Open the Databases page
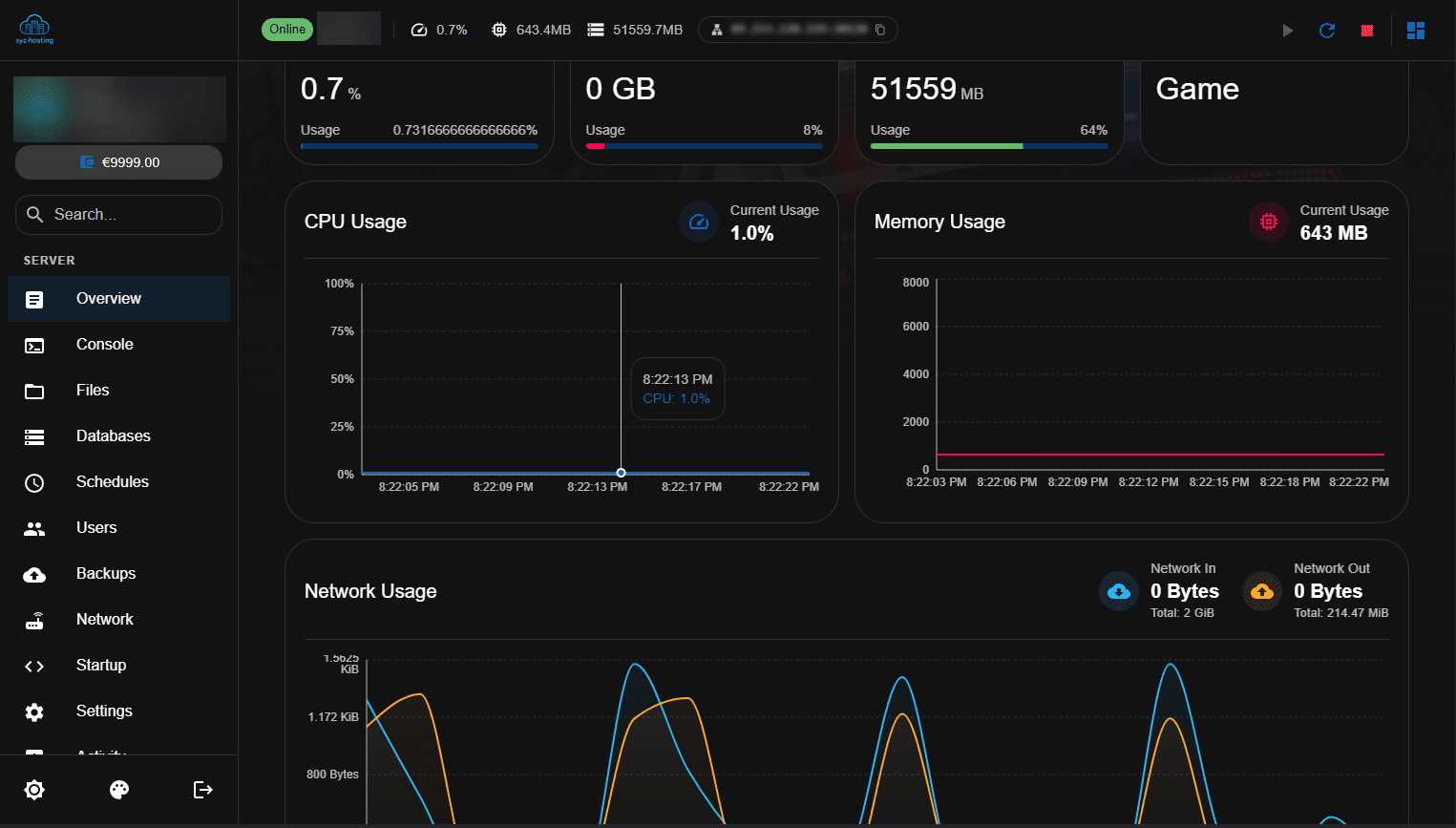1456x828 pixels. point(119,436)
